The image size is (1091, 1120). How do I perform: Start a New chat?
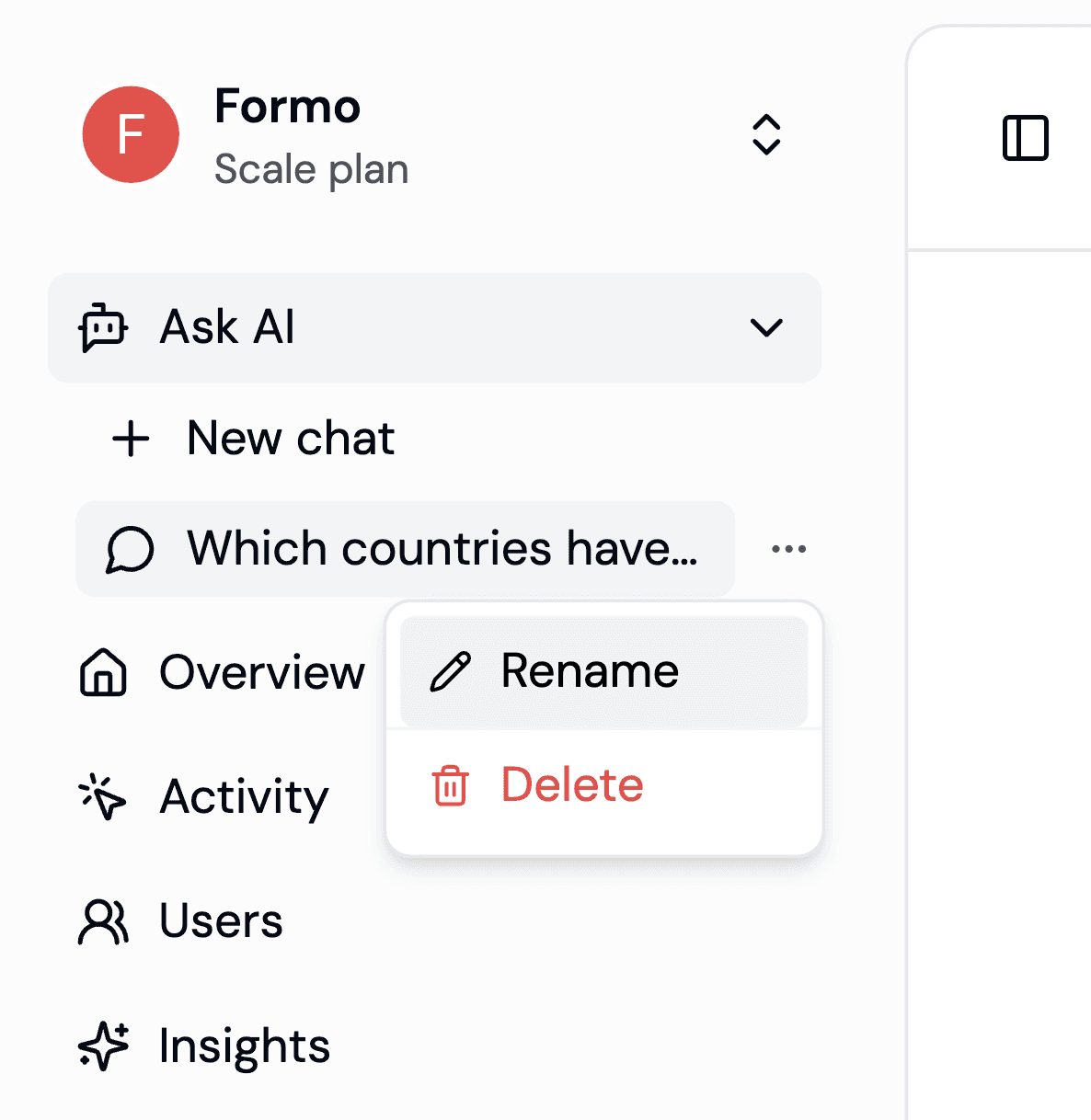click(291, 439)
